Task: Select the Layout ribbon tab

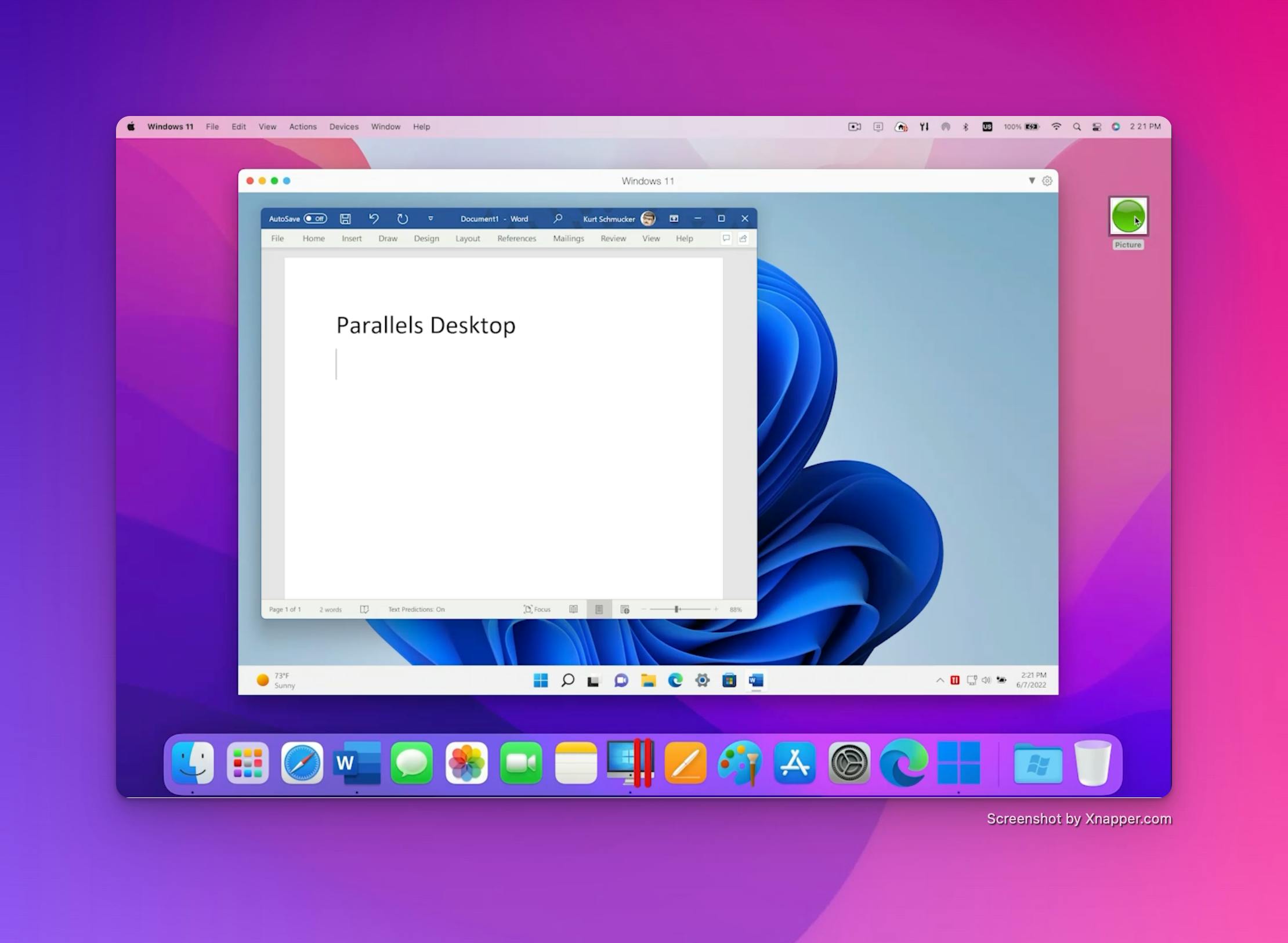Action: [468, 238]
